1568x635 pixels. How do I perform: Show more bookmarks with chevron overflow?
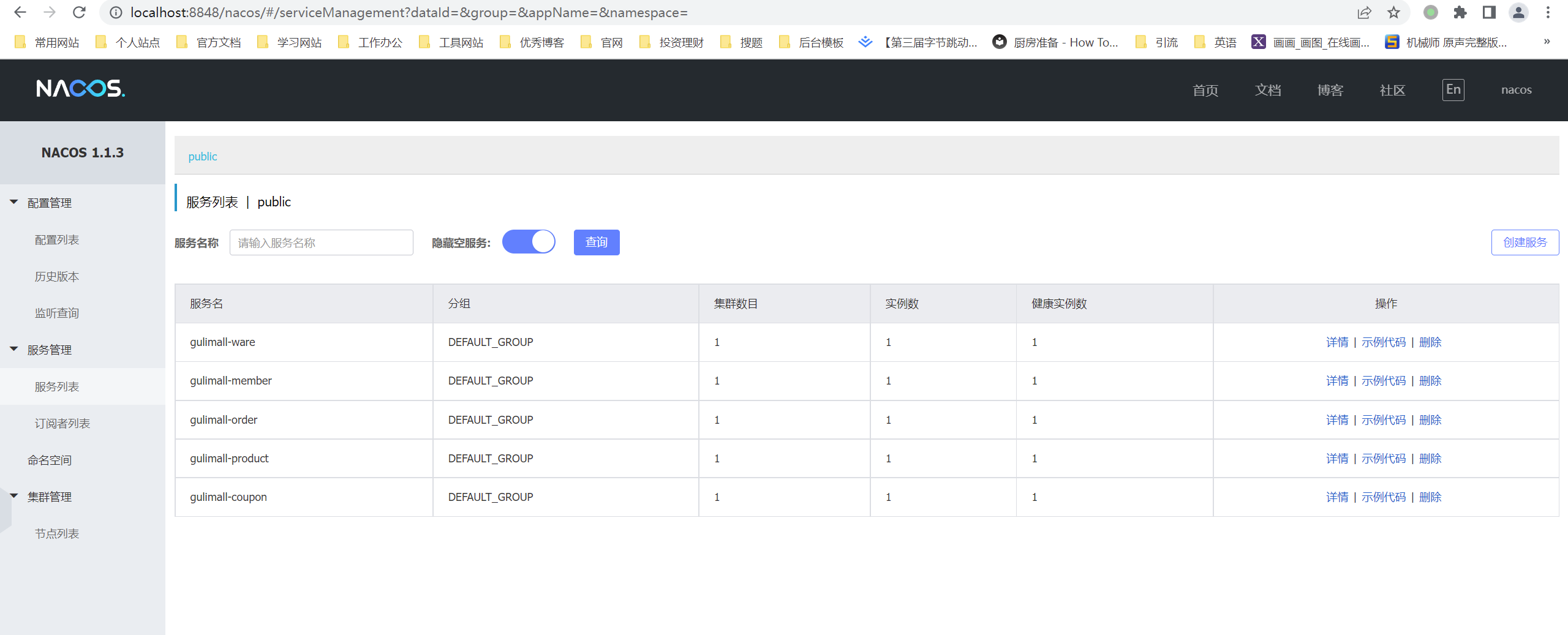tap(1547, 42)
